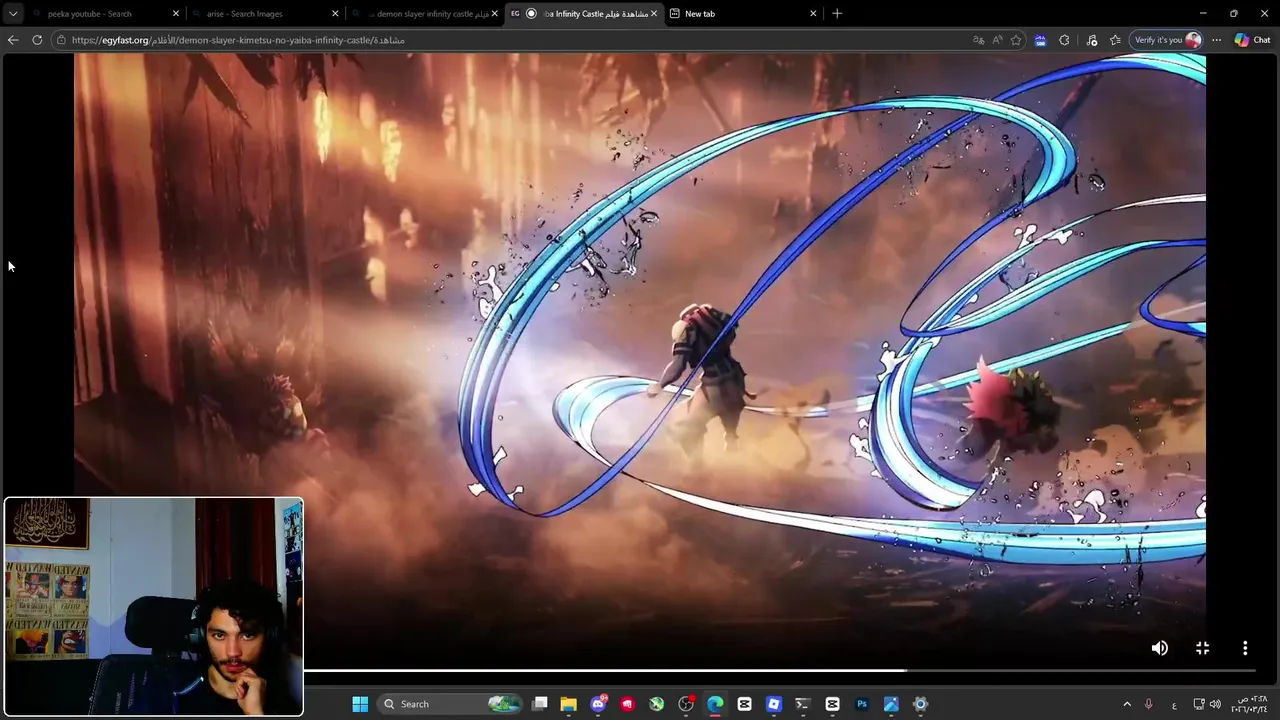Select the Infinity Castle playing tab
Viewport: 1280px width, 720px height.
click(584, 14)
